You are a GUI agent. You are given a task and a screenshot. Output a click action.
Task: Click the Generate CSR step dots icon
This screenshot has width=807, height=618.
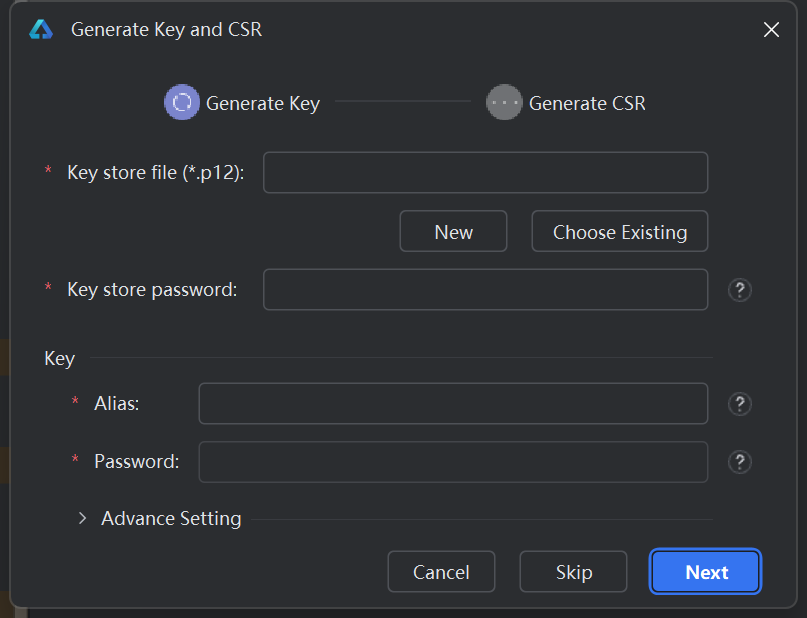point(504,102)
